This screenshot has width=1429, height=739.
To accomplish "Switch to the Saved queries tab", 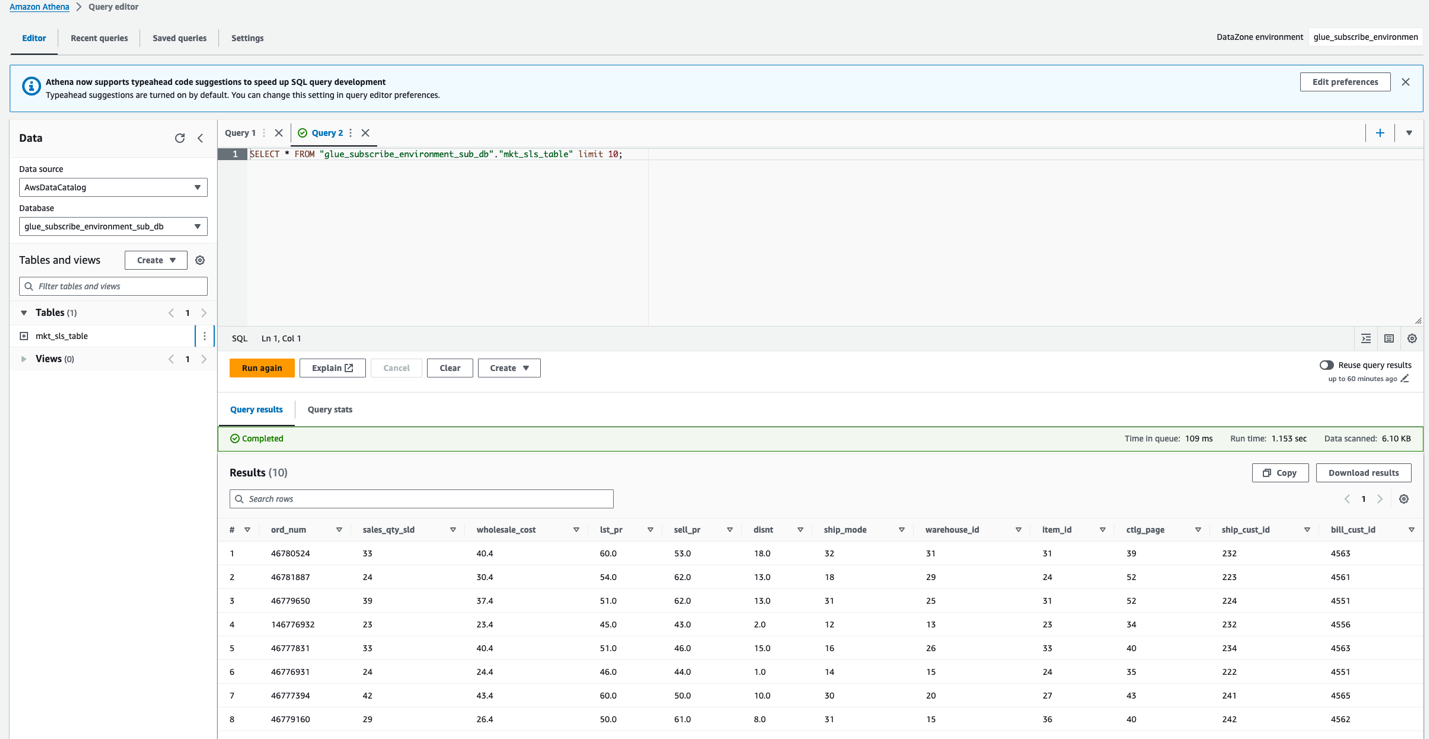I will coord(179,38).
